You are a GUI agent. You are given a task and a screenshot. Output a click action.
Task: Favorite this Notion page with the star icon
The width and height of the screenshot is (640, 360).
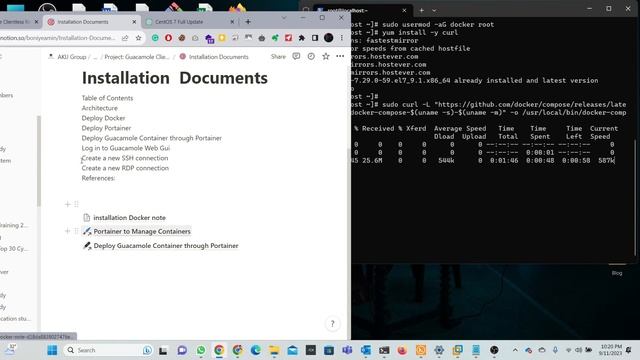(x=326, y=56)
